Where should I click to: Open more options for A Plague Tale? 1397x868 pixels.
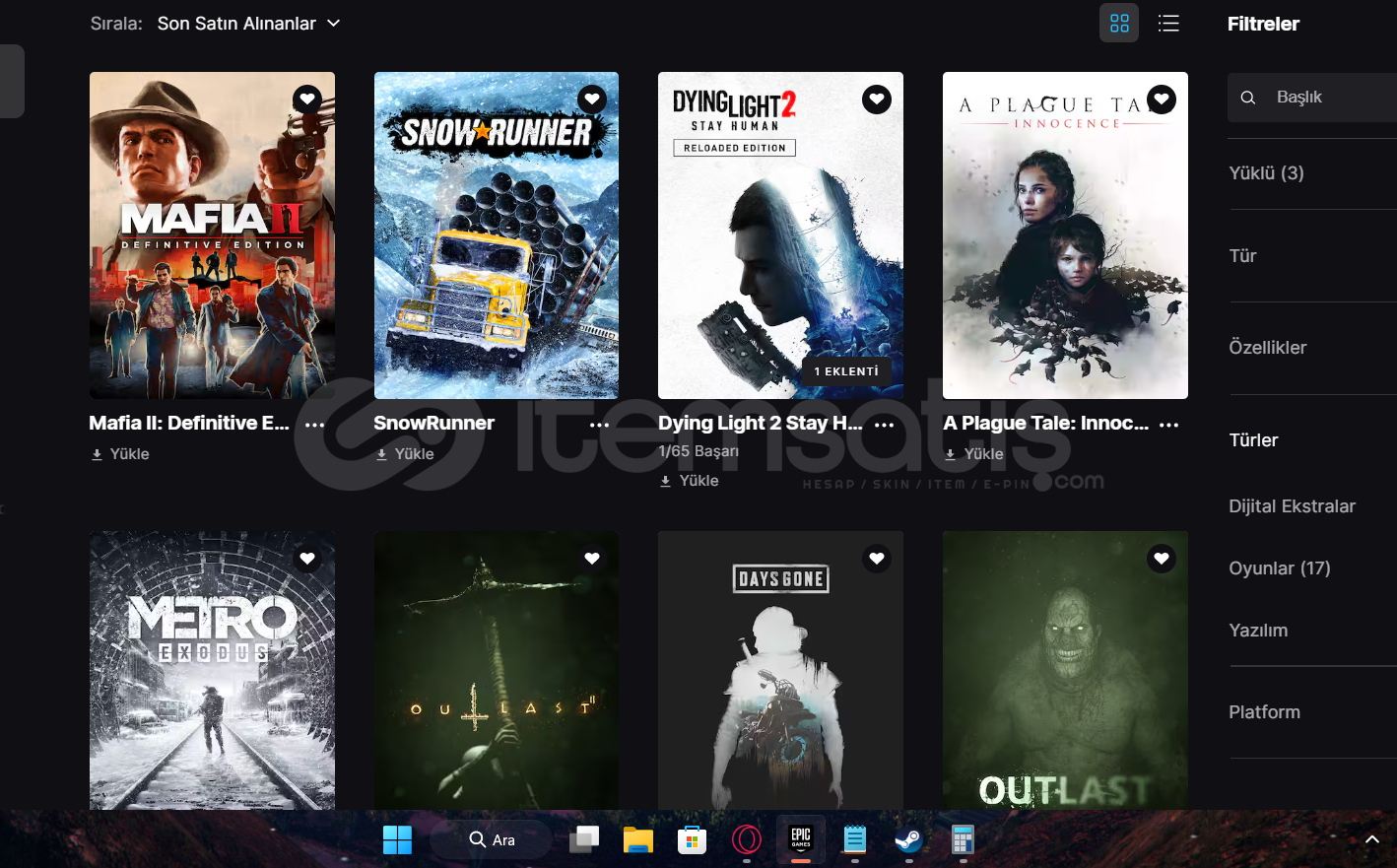1169,425
